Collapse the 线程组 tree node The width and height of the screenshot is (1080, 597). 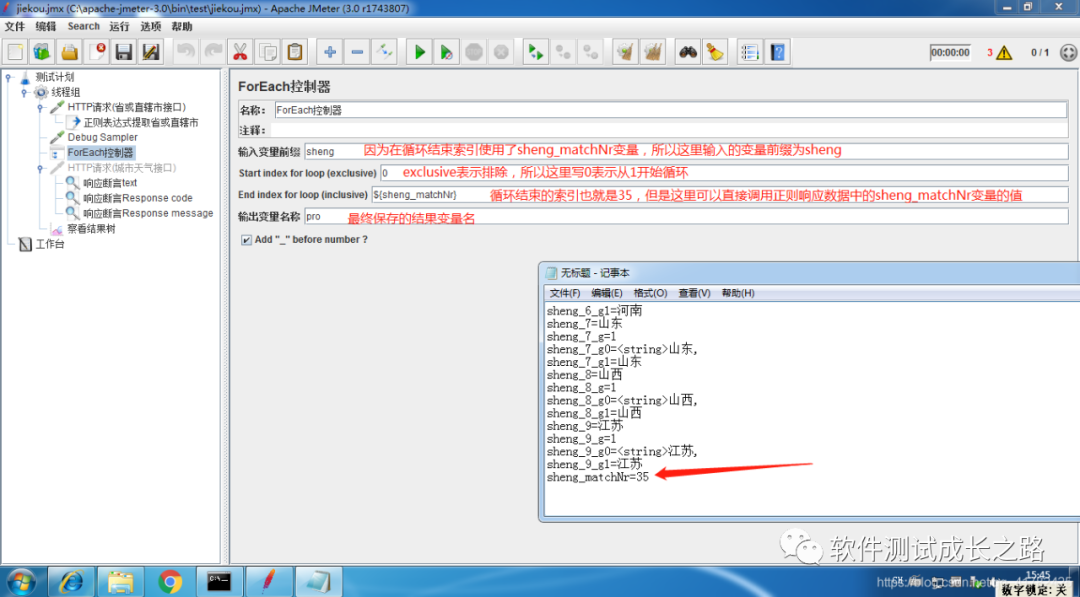pyautogui.click(x=24, y=92)
